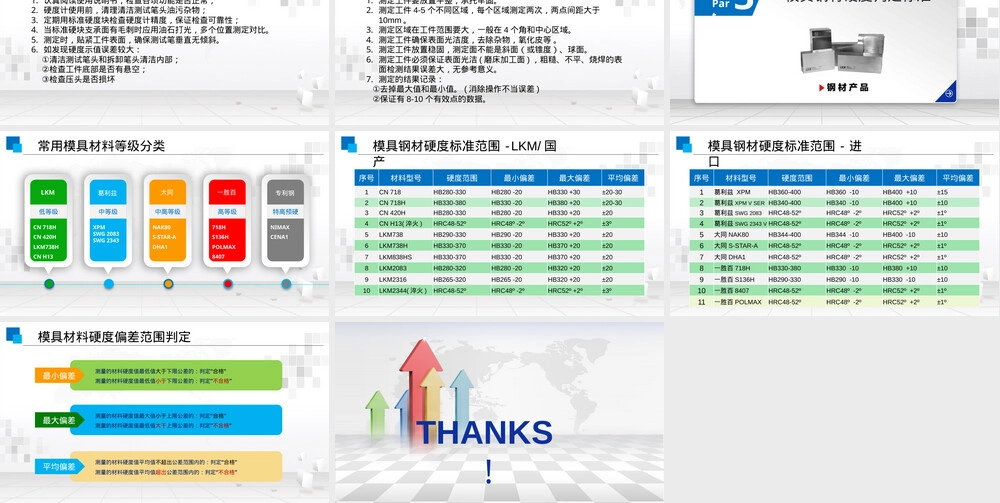Click the red triangle before 钢材产品
1000x503 pixels.
point(822,87)
